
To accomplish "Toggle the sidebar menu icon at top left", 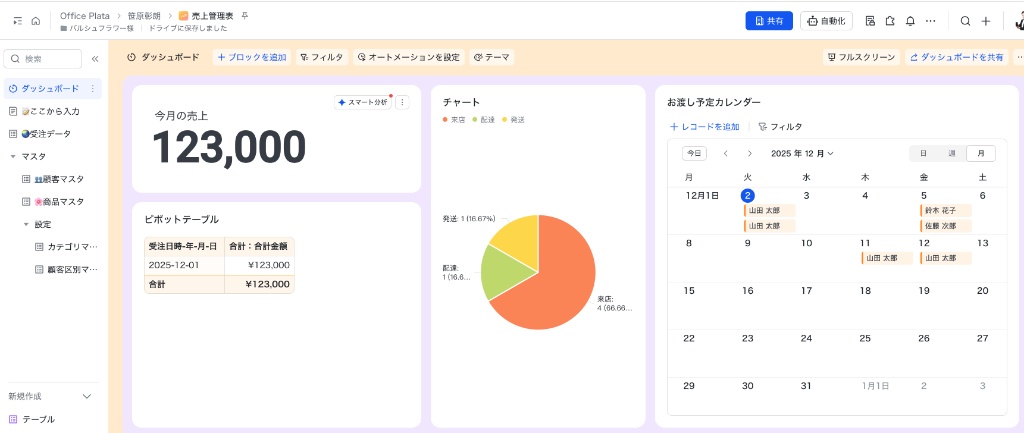I will click(18, 21).
